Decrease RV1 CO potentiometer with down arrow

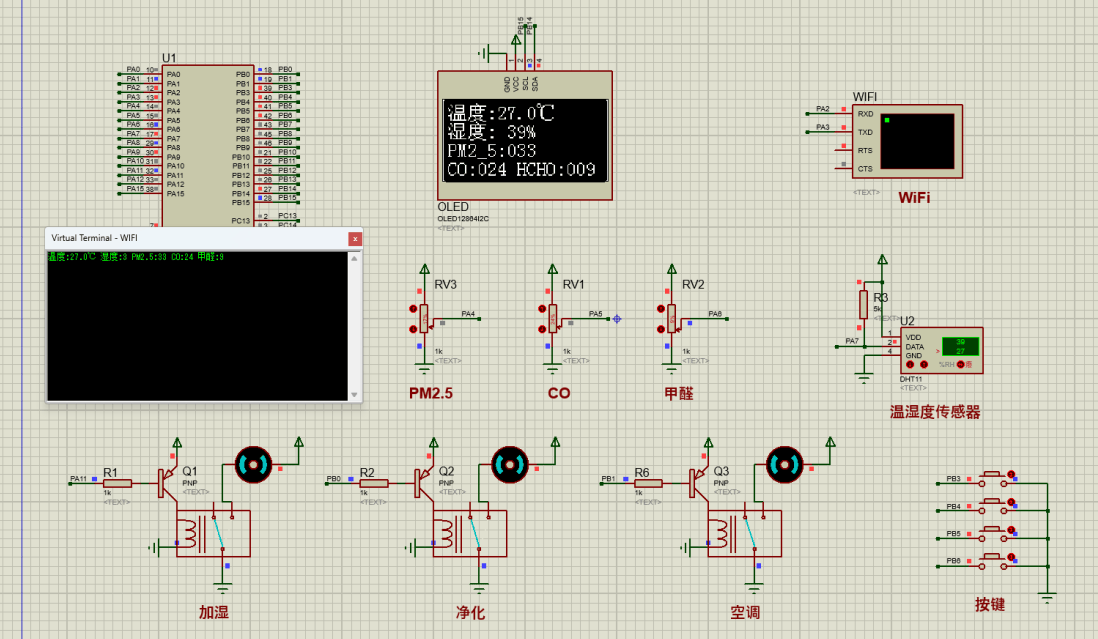pyautogui.click(x=549, y=328)
